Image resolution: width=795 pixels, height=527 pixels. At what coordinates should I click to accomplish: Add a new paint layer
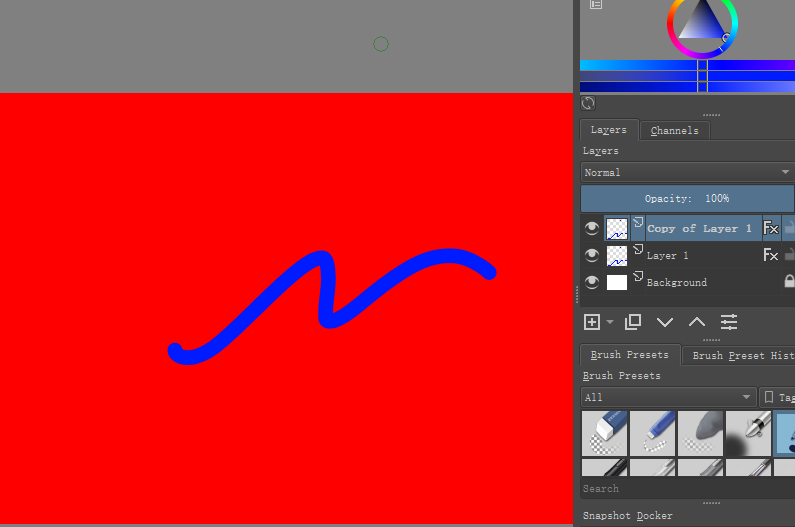click(x=592, y=322)
